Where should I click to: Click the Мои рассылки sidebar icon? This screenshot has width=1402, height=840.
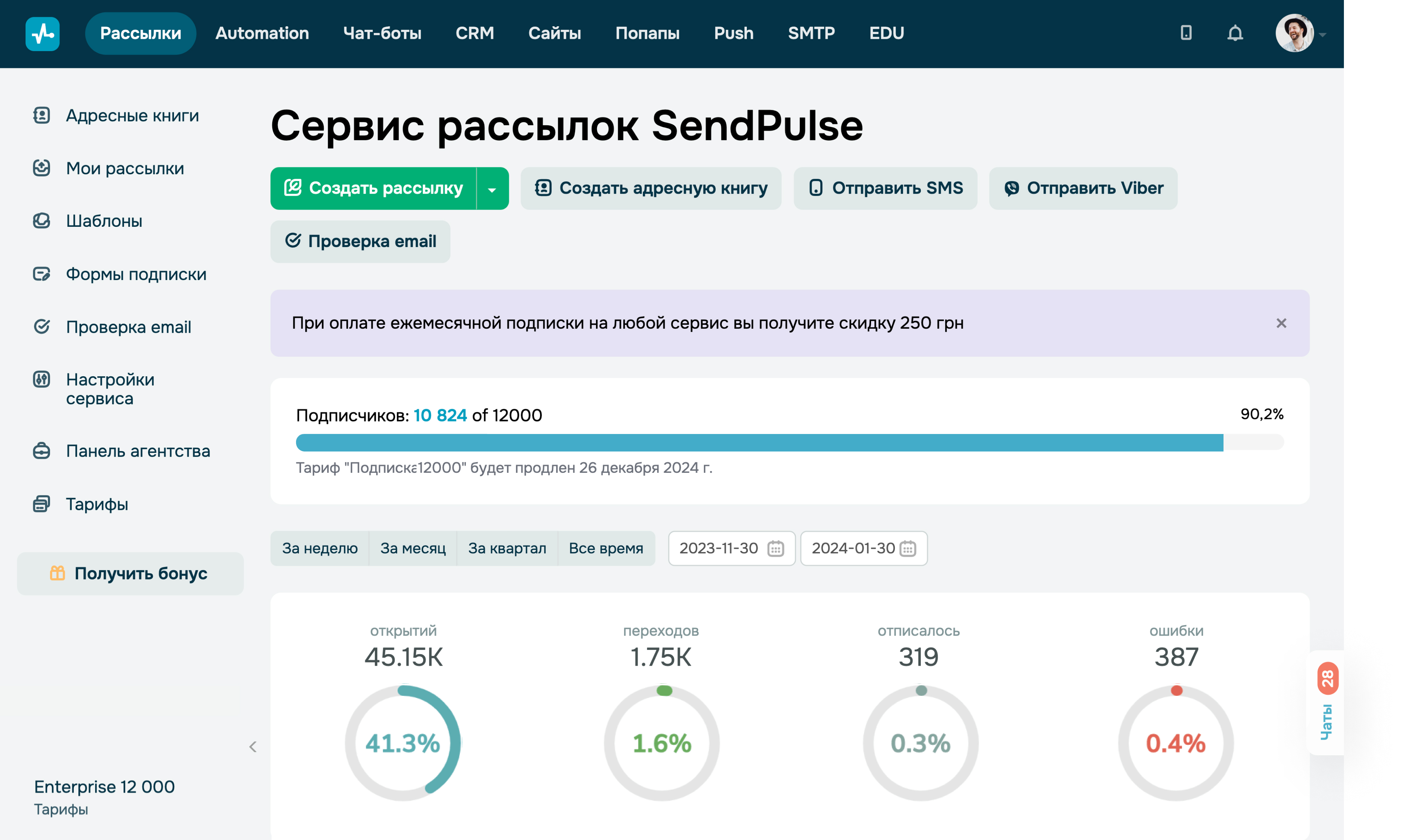(x=41, y=168)
